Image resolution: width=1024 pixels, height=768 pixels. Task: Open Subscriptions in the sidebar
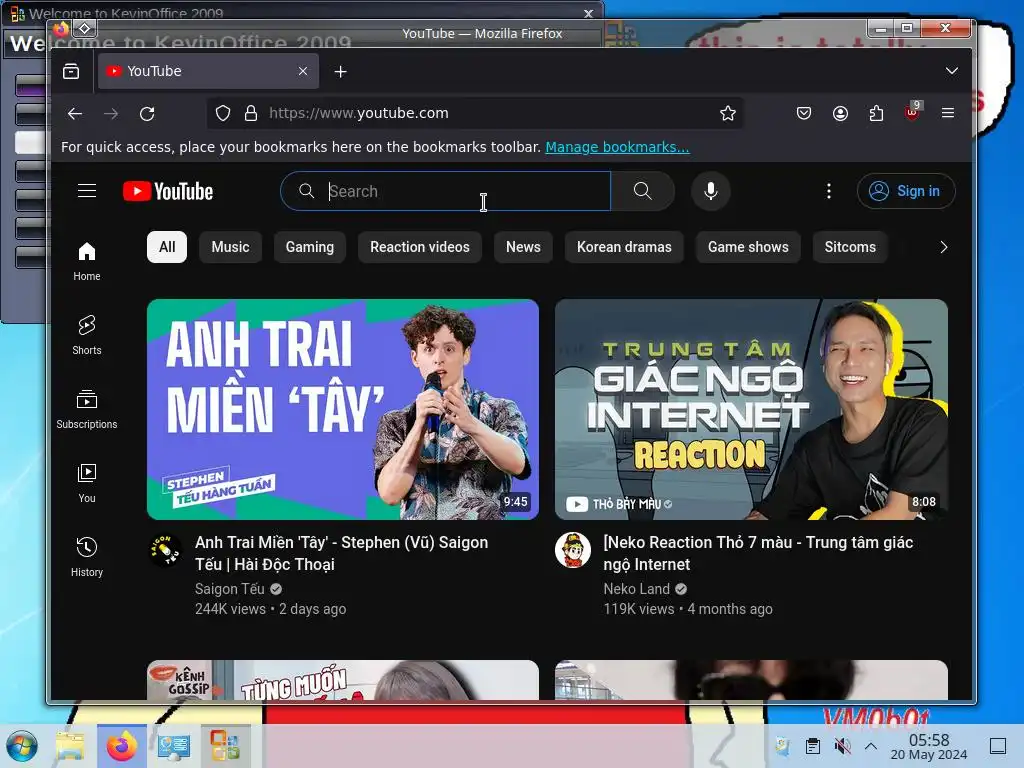(x=87, y=409)
